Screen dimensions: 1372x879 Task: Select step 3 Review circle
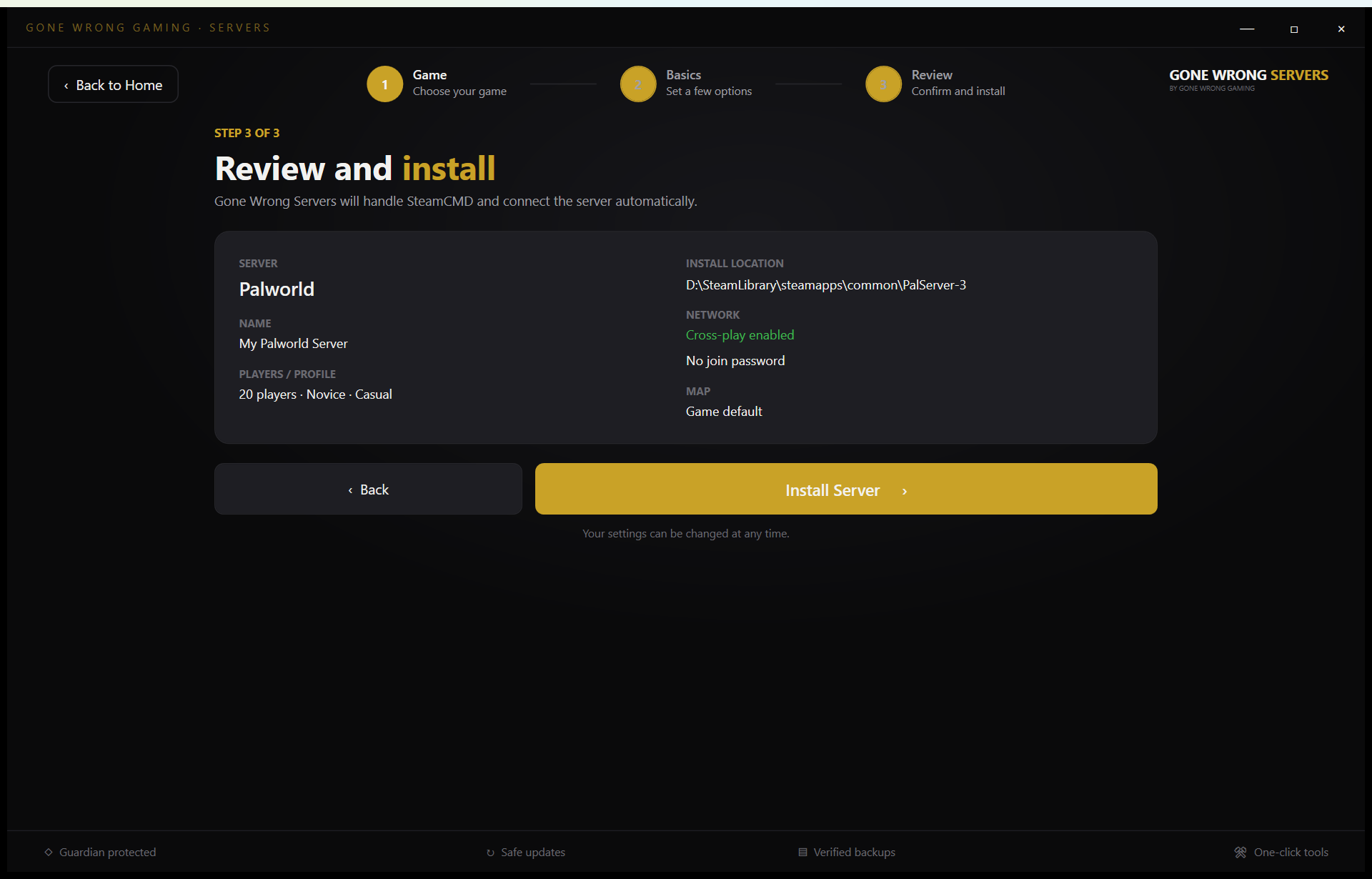(x=883, y=84)
